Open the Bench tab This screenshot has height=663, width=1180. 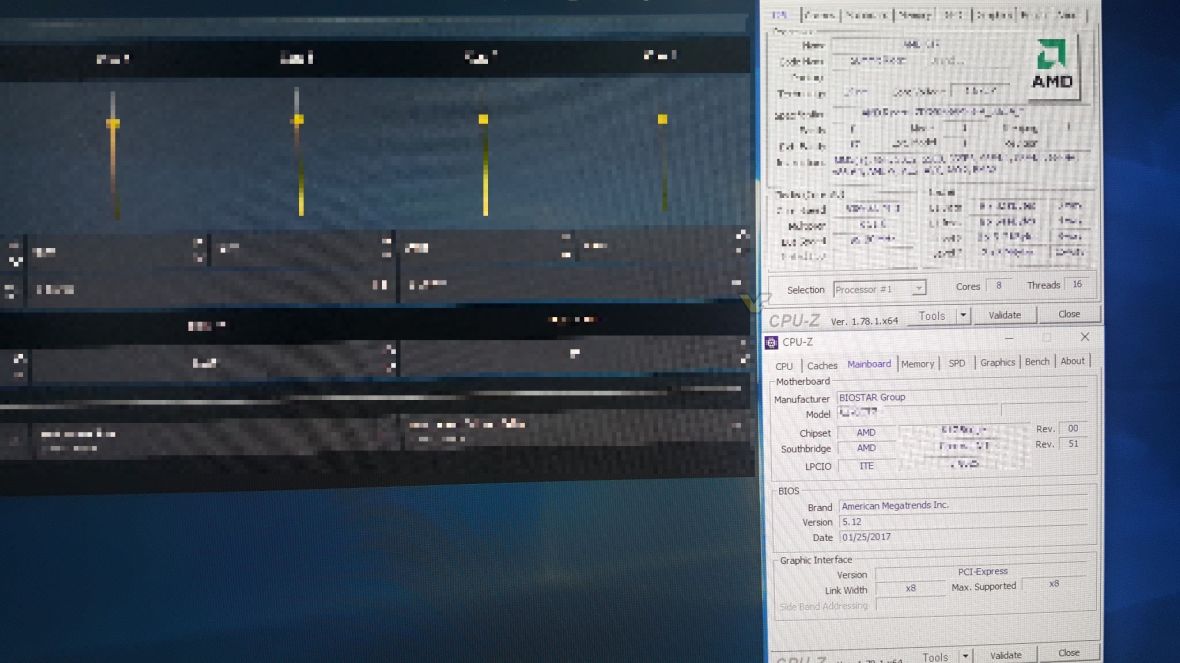tap(1037, 364)
